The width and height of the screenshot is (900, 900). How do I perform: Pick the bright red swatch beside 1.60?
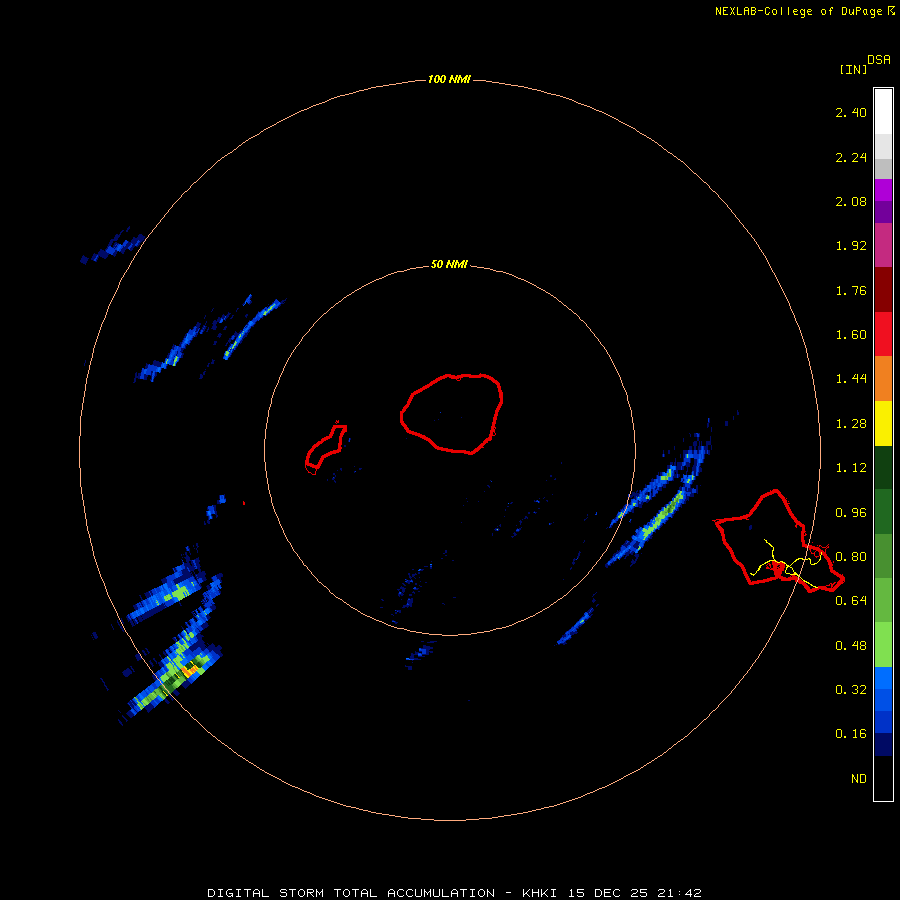click(883, 333)
